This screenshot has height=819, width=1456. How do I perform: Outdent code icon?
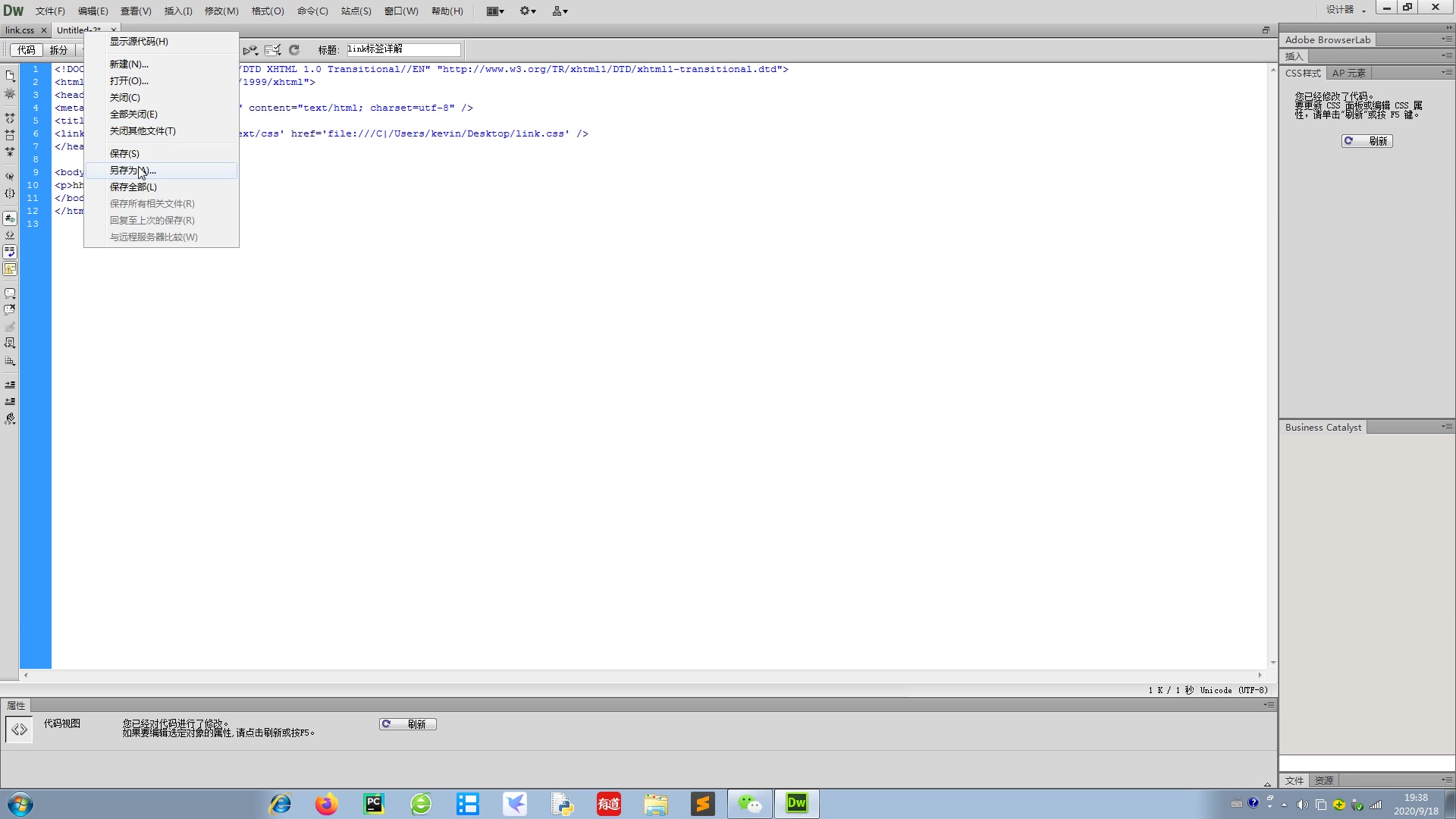pyautogui.click(x=10, y=402)
